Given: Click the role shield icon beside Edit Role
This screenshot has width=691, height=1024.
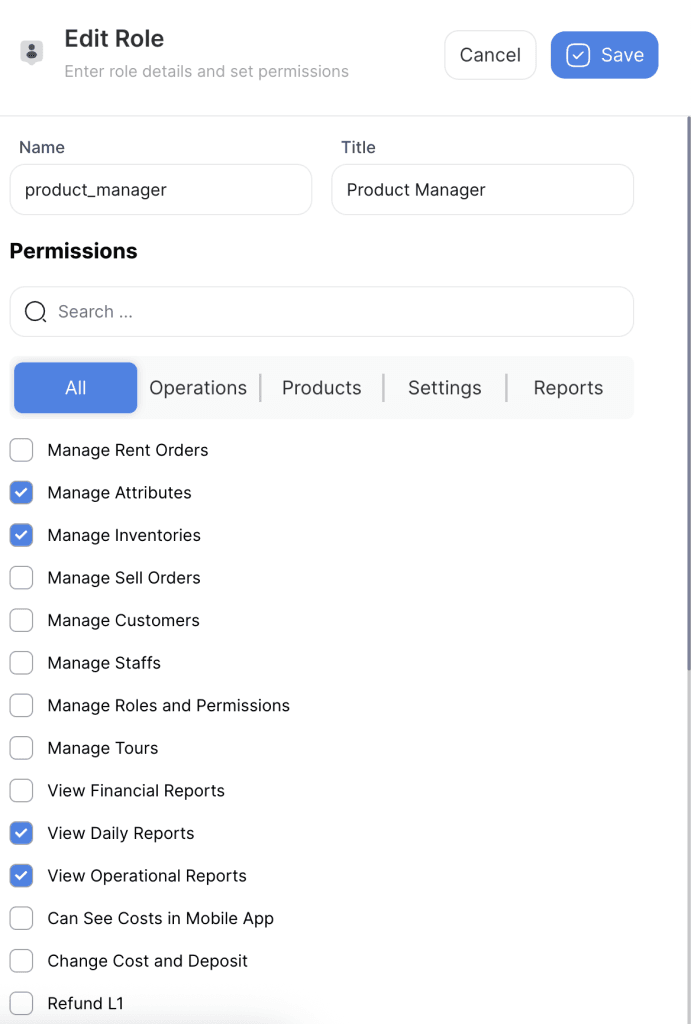Looking at the screenshot, I should click(x=32, y=53).
